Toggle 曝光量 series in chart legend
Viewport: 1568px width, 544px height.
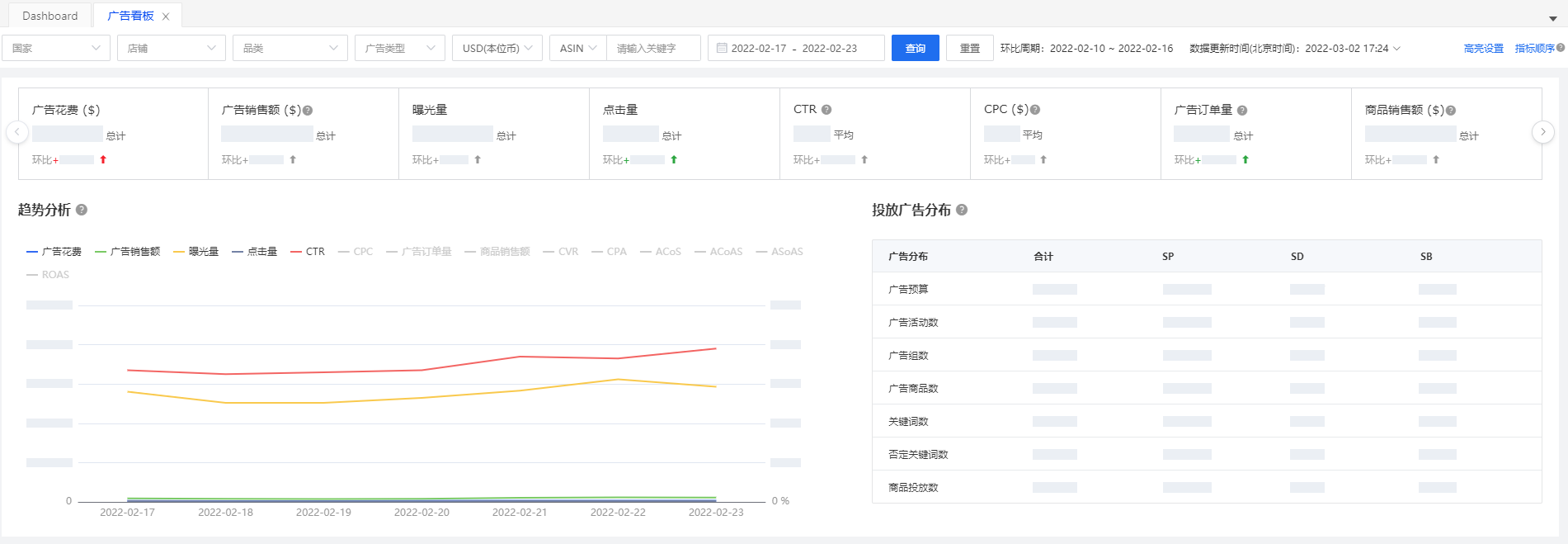tap(196, 252)
